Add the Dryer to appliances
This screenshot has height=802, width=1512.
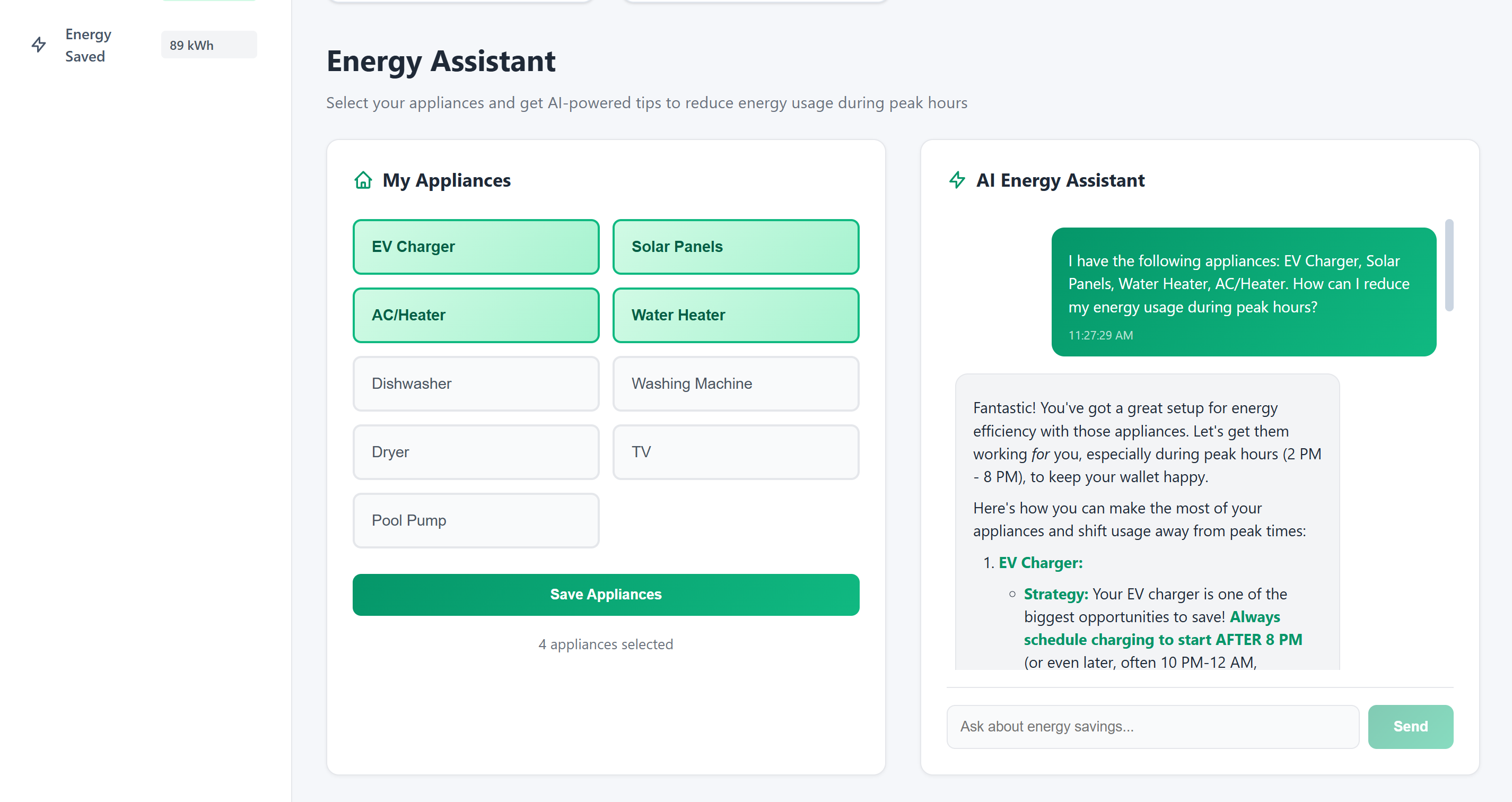pyautogui.click(x=475, y=452)
